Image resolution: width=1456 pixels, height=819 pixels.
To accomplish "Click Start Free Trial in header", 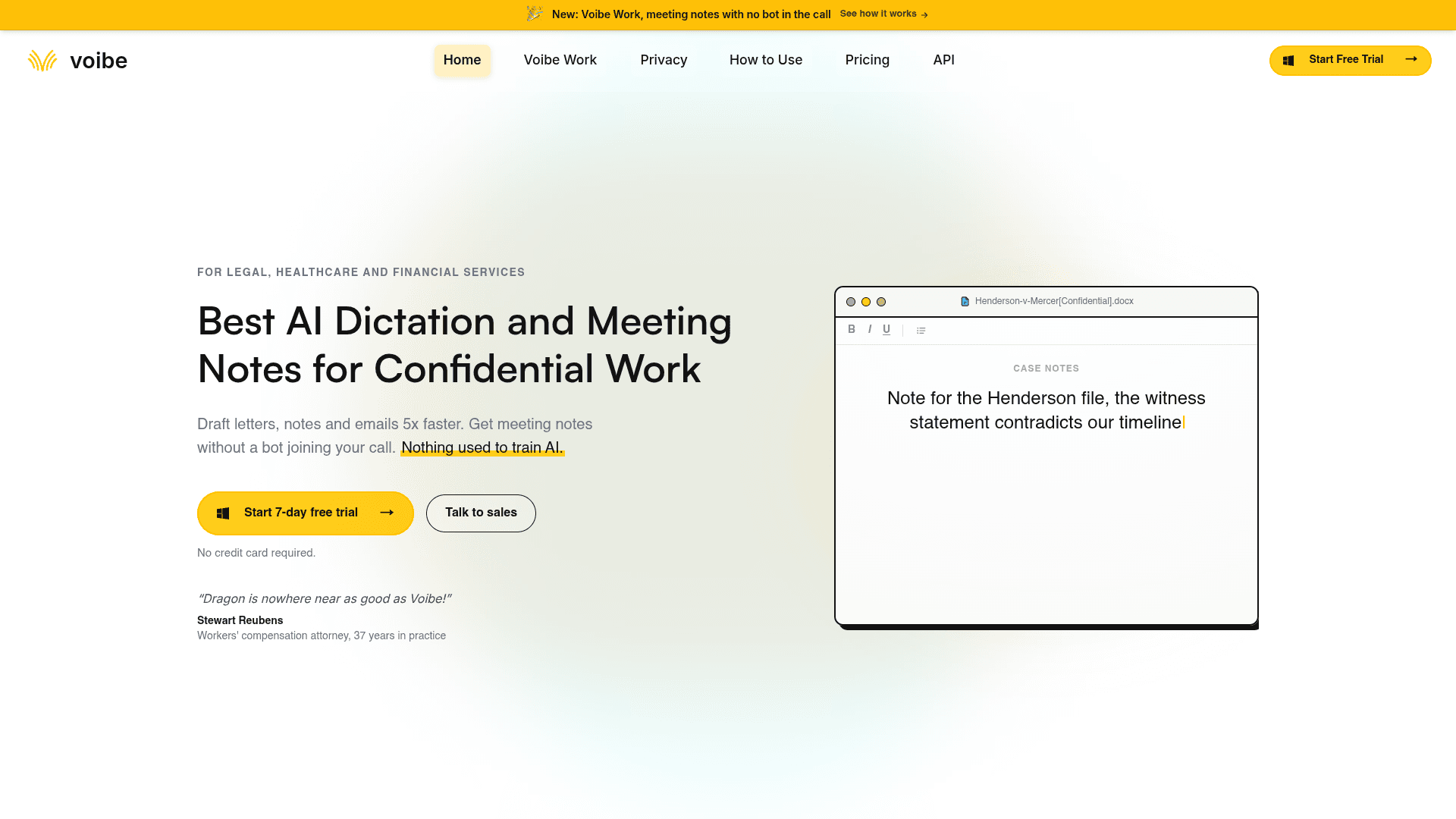I will pyautogui.click(x=1350, y=60).
